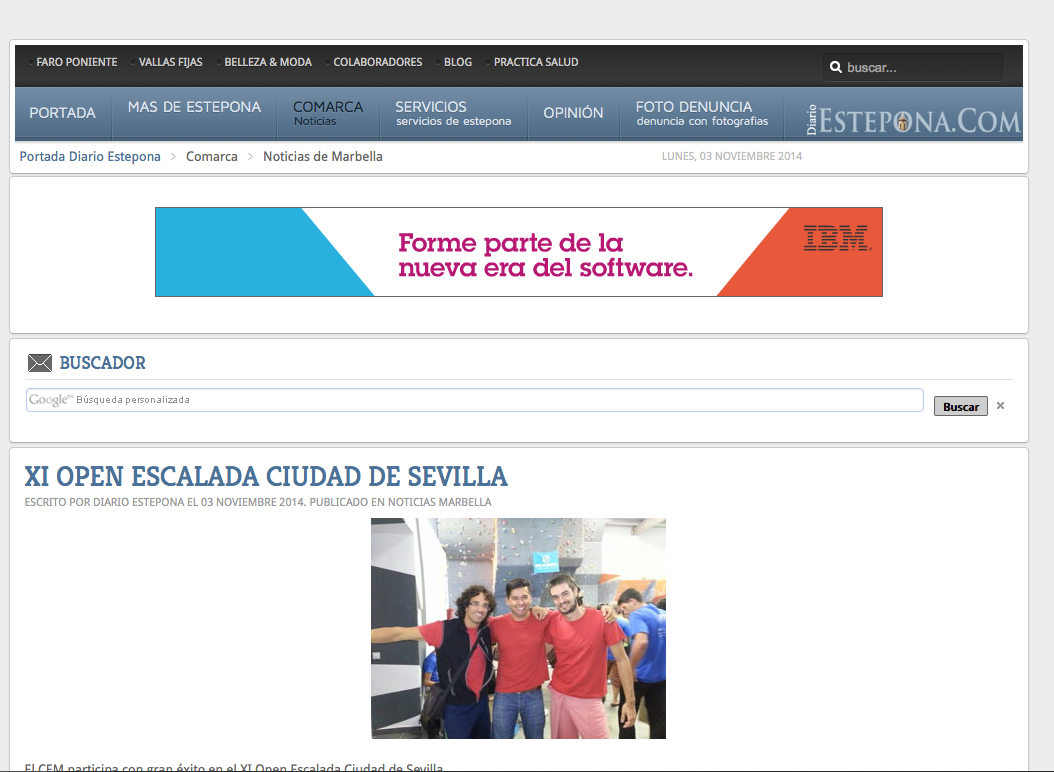Screen dimensions: 1054x772
Task: Expand the Comarca Noticias menu
Action: [x=327, y=113]
